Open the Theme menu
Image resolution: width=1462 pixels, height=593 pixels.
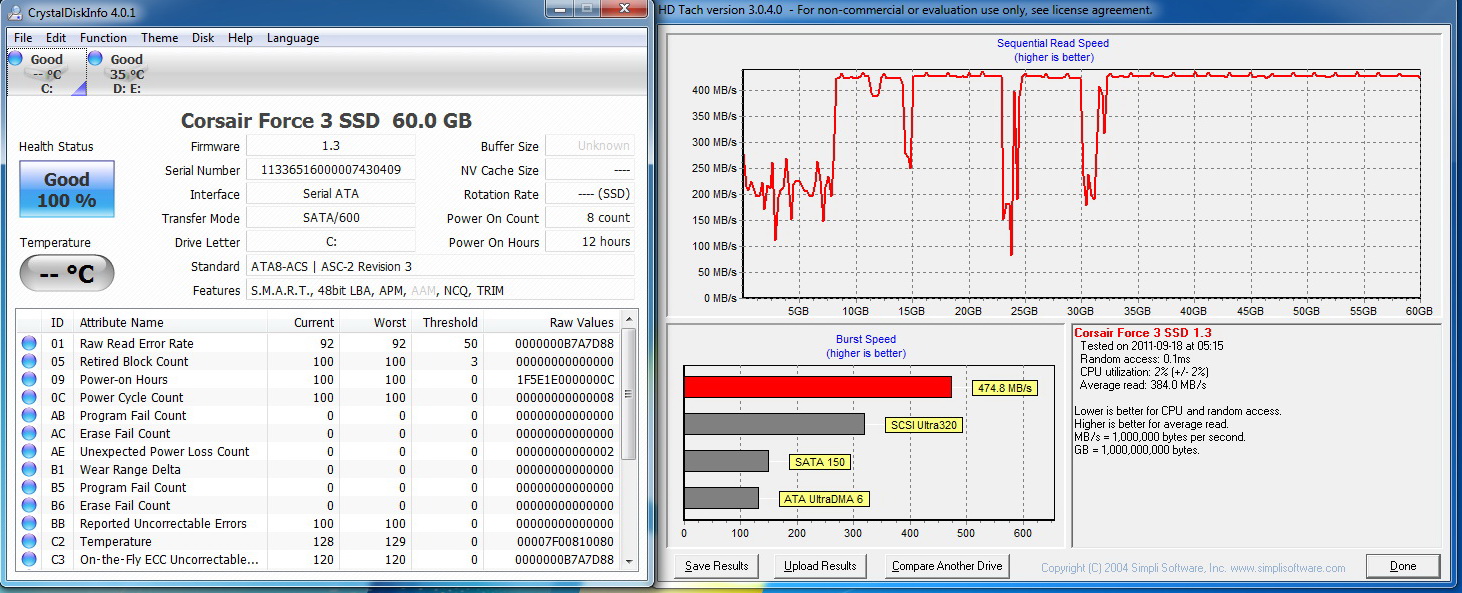(159, 38)
